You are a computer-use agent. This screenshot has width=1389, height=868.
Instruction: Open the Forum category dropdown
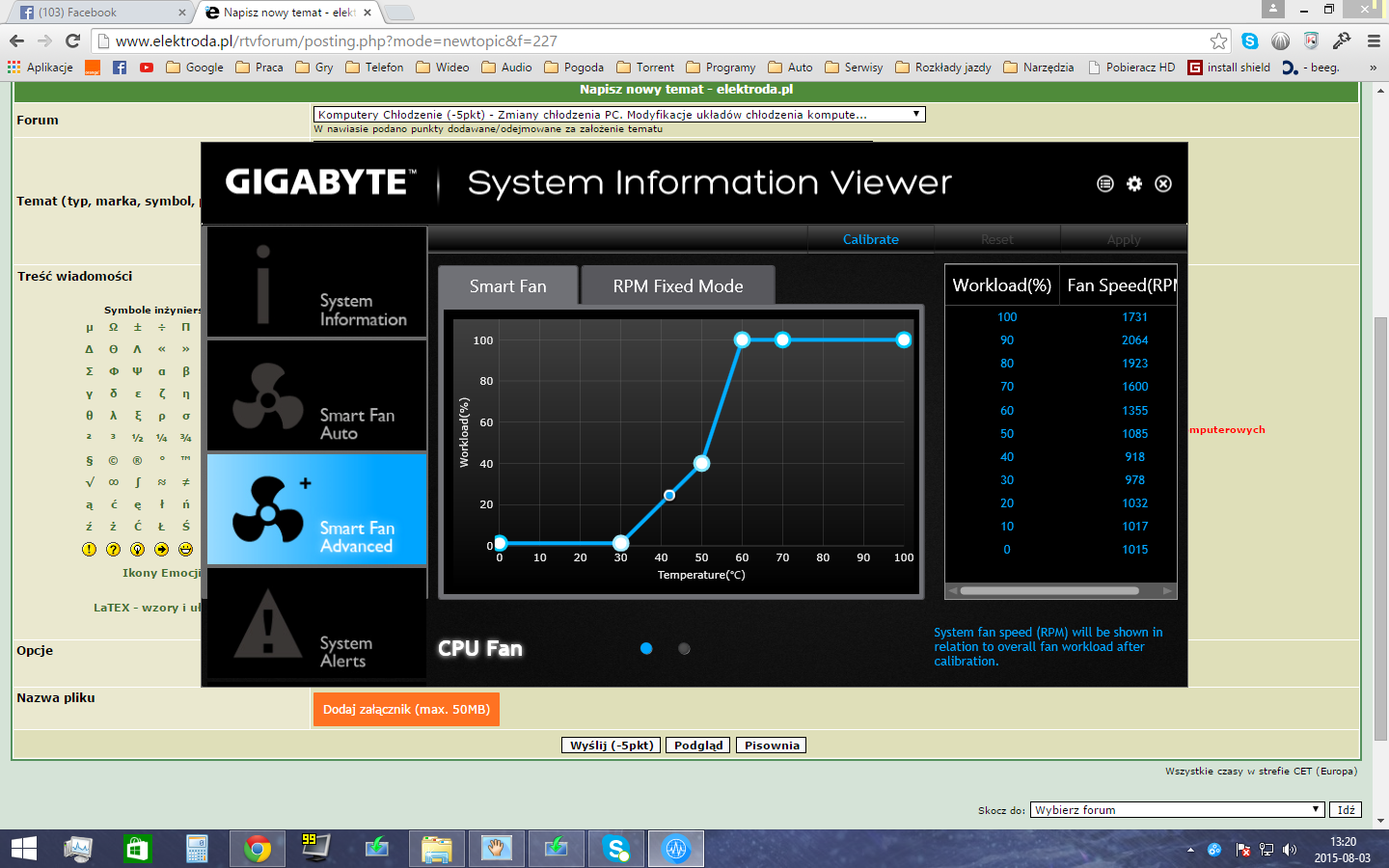pyautogui.click(x=619, y=114)
